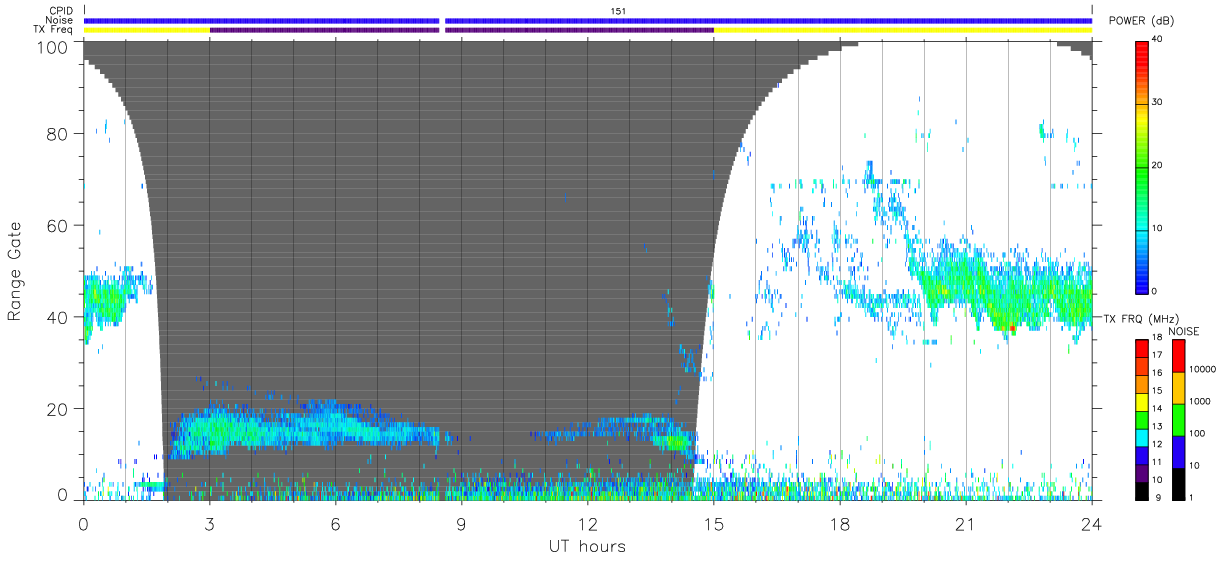1228x567 pixels.
Task: Click the "21" UT hours tick label
Action: point(965,523)
